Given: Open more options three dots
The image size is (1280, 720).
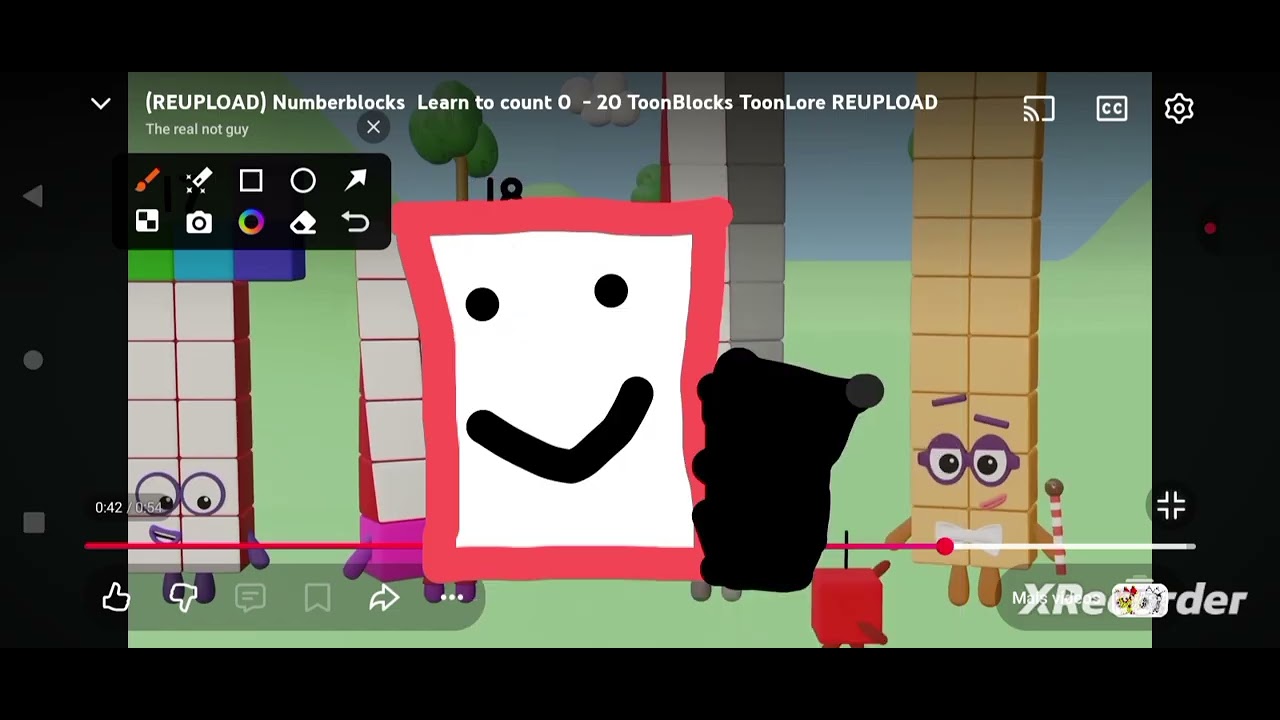Looking at the screenshot, I should (x=452, y=597).
